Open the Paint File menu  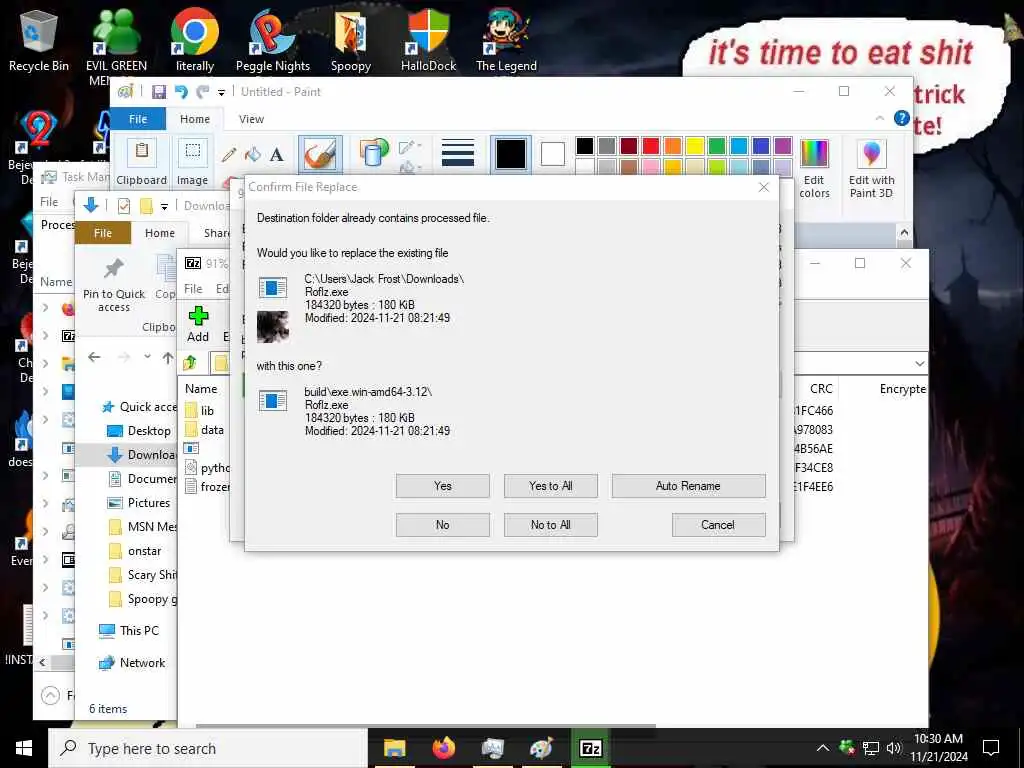click(138, 119)
